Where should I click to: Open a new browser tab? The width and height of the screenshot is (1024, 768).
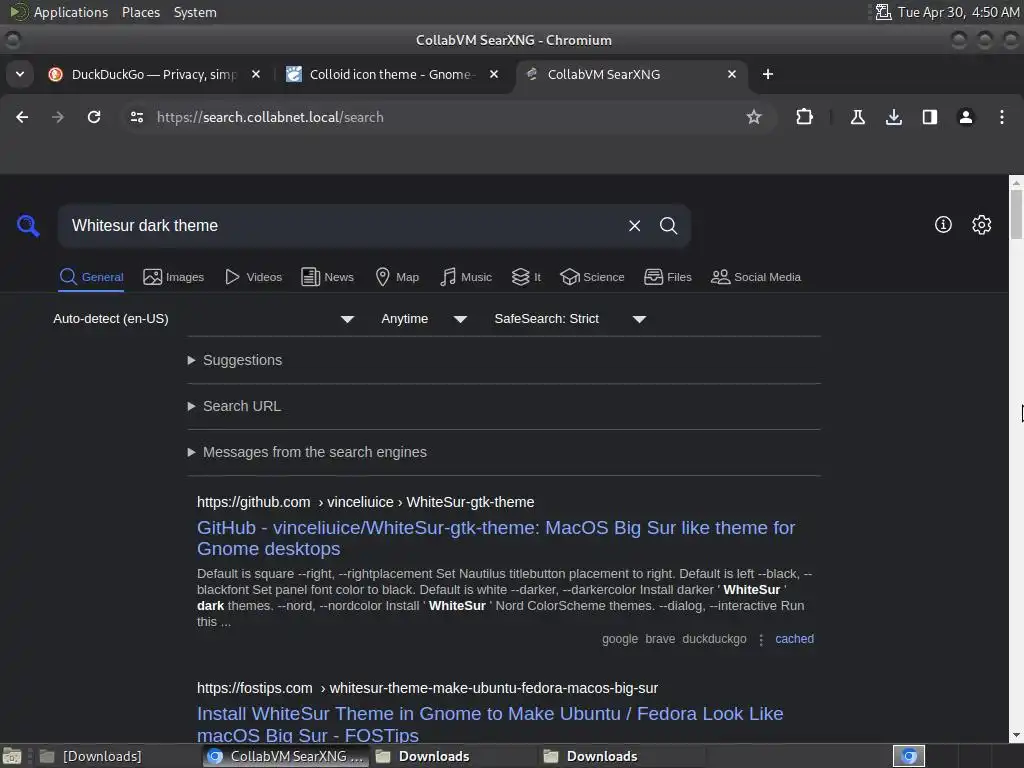click(768, 74)
